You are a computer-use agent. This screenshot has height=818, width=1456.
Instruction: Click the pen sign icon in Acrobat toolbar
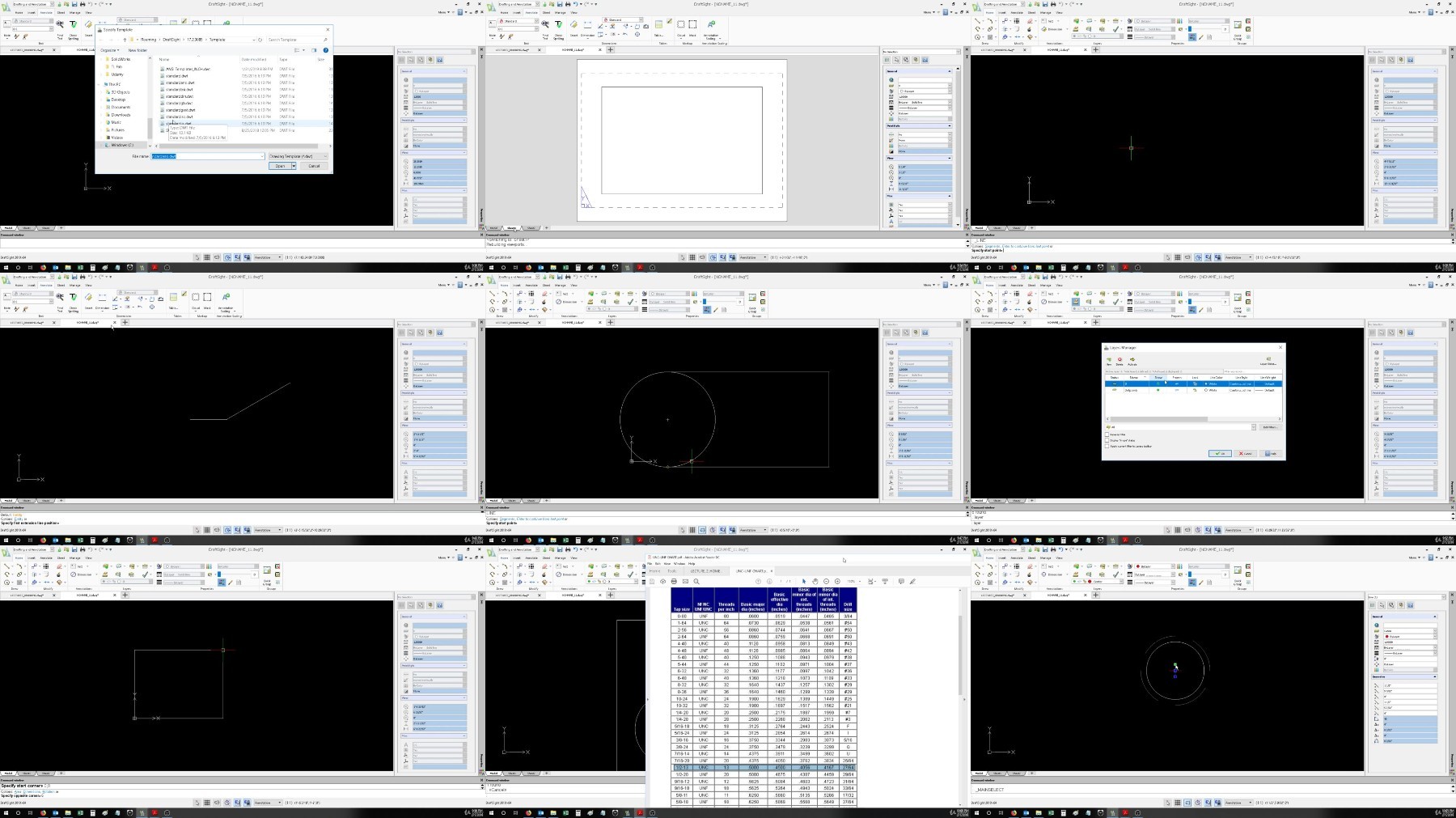(x=912, y=581)
